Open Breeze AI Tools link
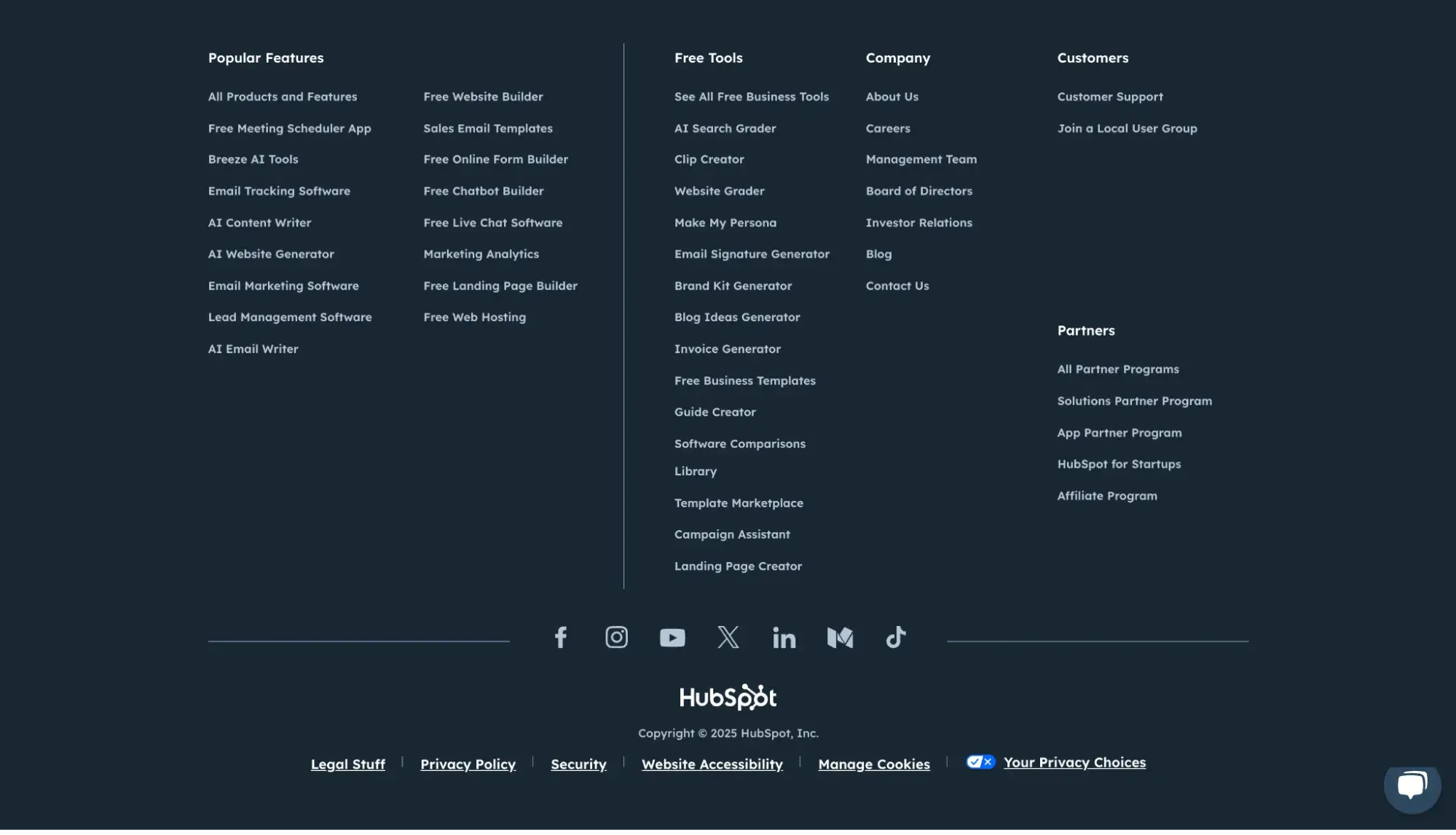 253,160
